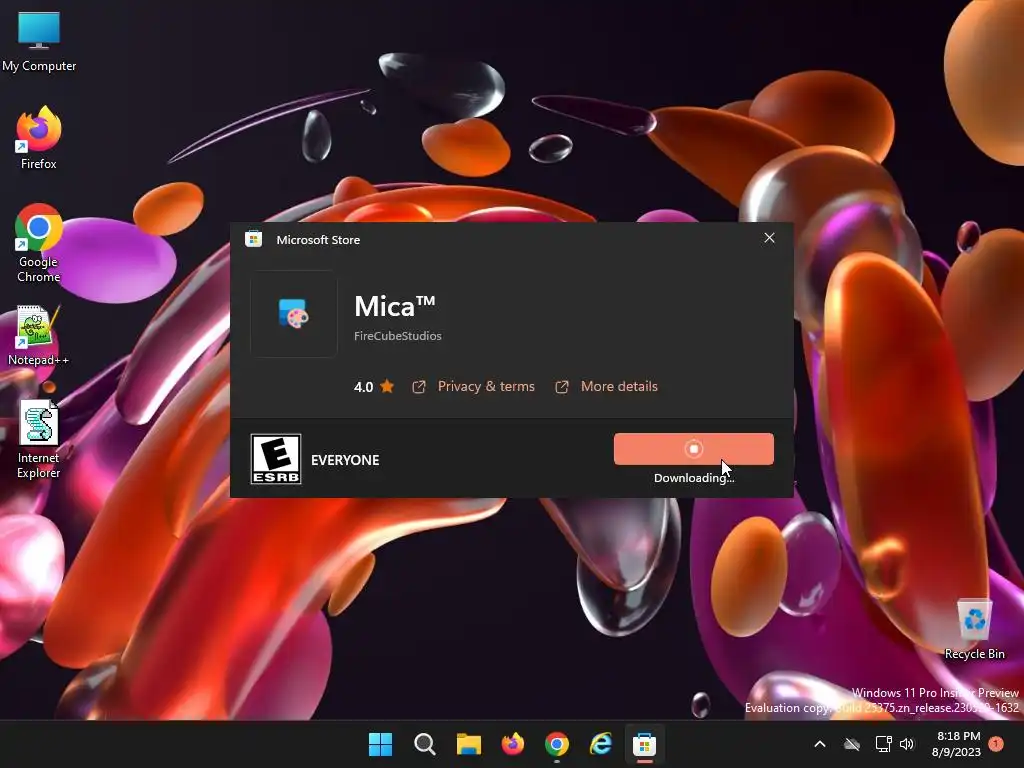This screenshot has height=768, width=1024.
Task: Click the EVERYONE rating label
Action: pos(345,460)
